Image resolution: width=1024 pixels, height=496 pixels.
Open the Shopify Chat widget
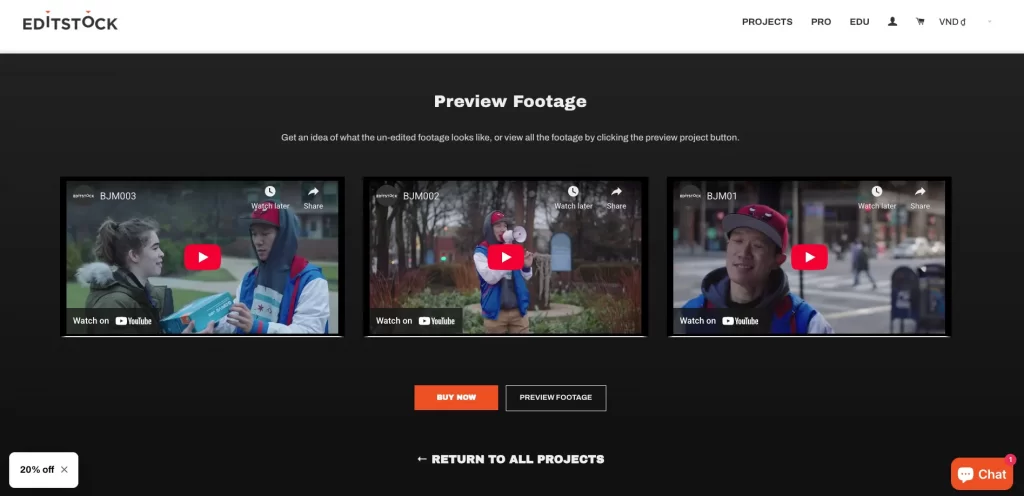(x=982, y=474)
